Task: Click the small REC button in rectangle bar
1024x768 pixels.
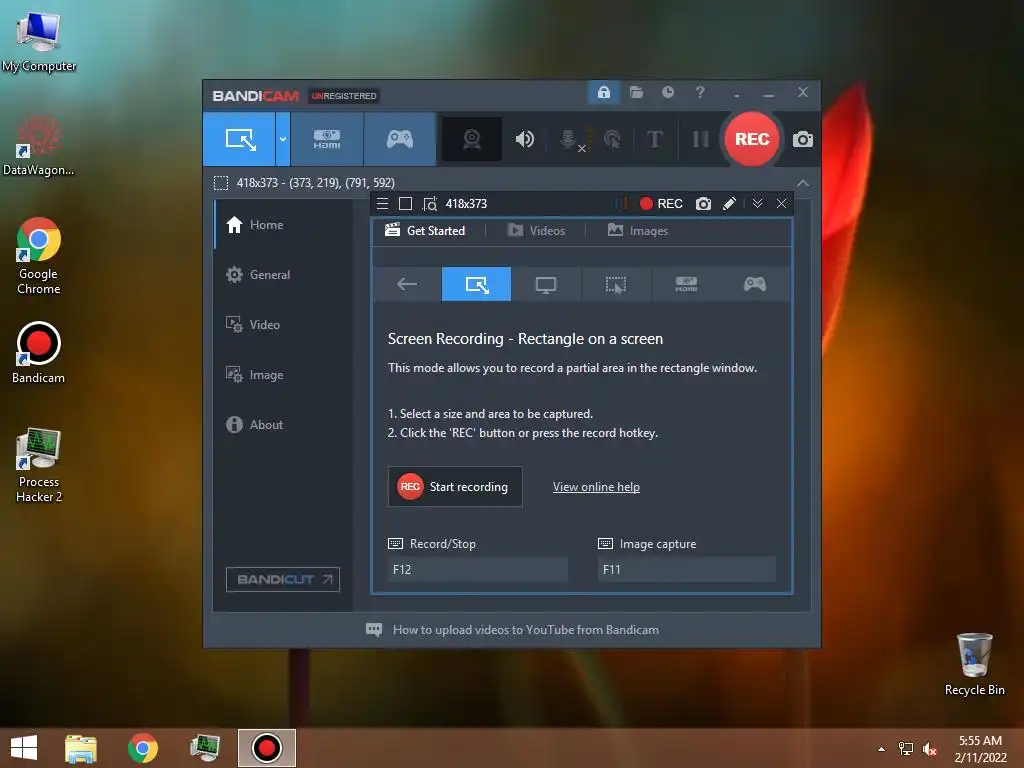Action: 661,204
